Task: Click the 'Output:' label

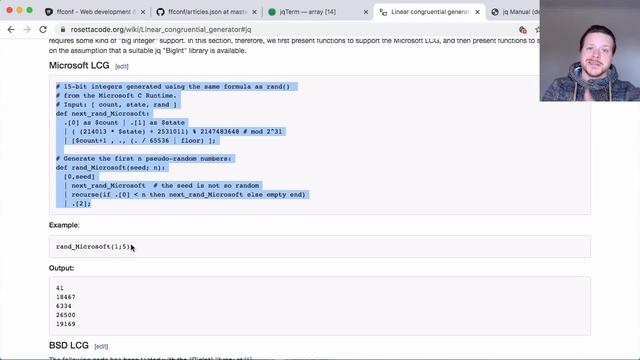Action: (62, 268)
